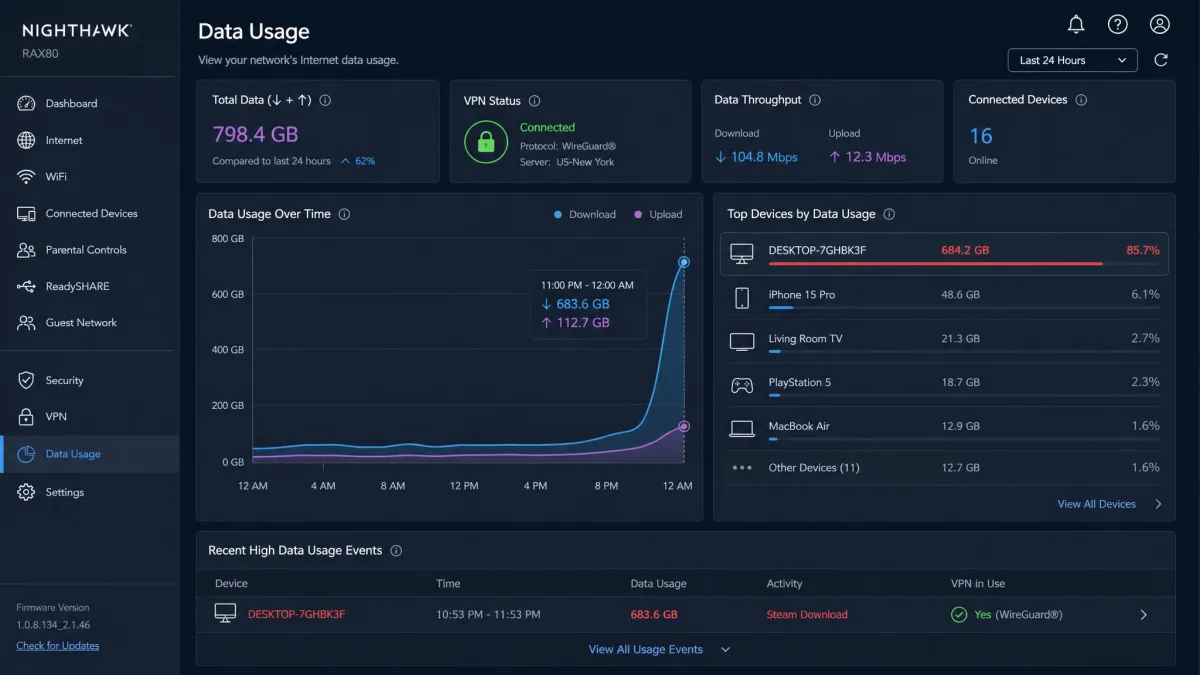Click the Device column header in events table

click(231, 583)
